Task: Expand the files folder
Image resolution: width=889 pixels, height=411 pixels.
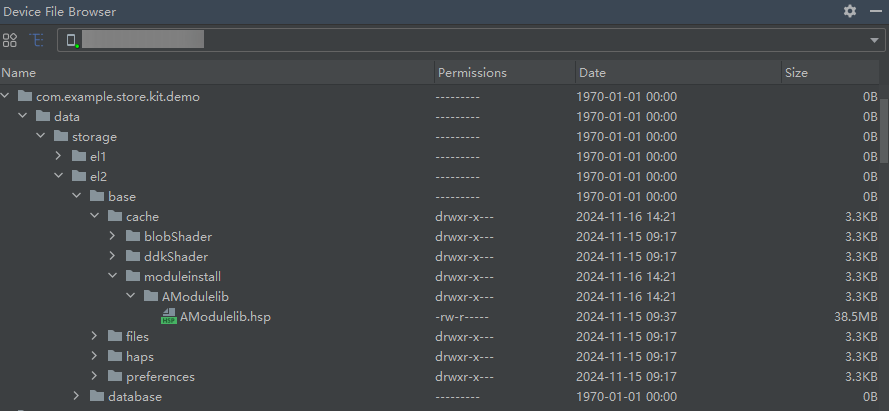Action: (95, 337)
